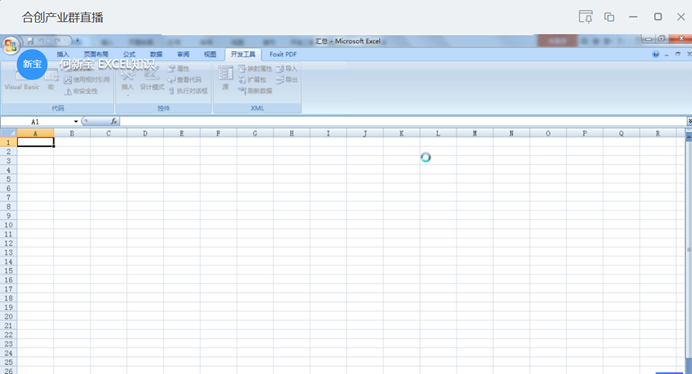692x374 pixels.
Task: Click the 新宝 presenter avatar
Action: click(x=32, y=64)
